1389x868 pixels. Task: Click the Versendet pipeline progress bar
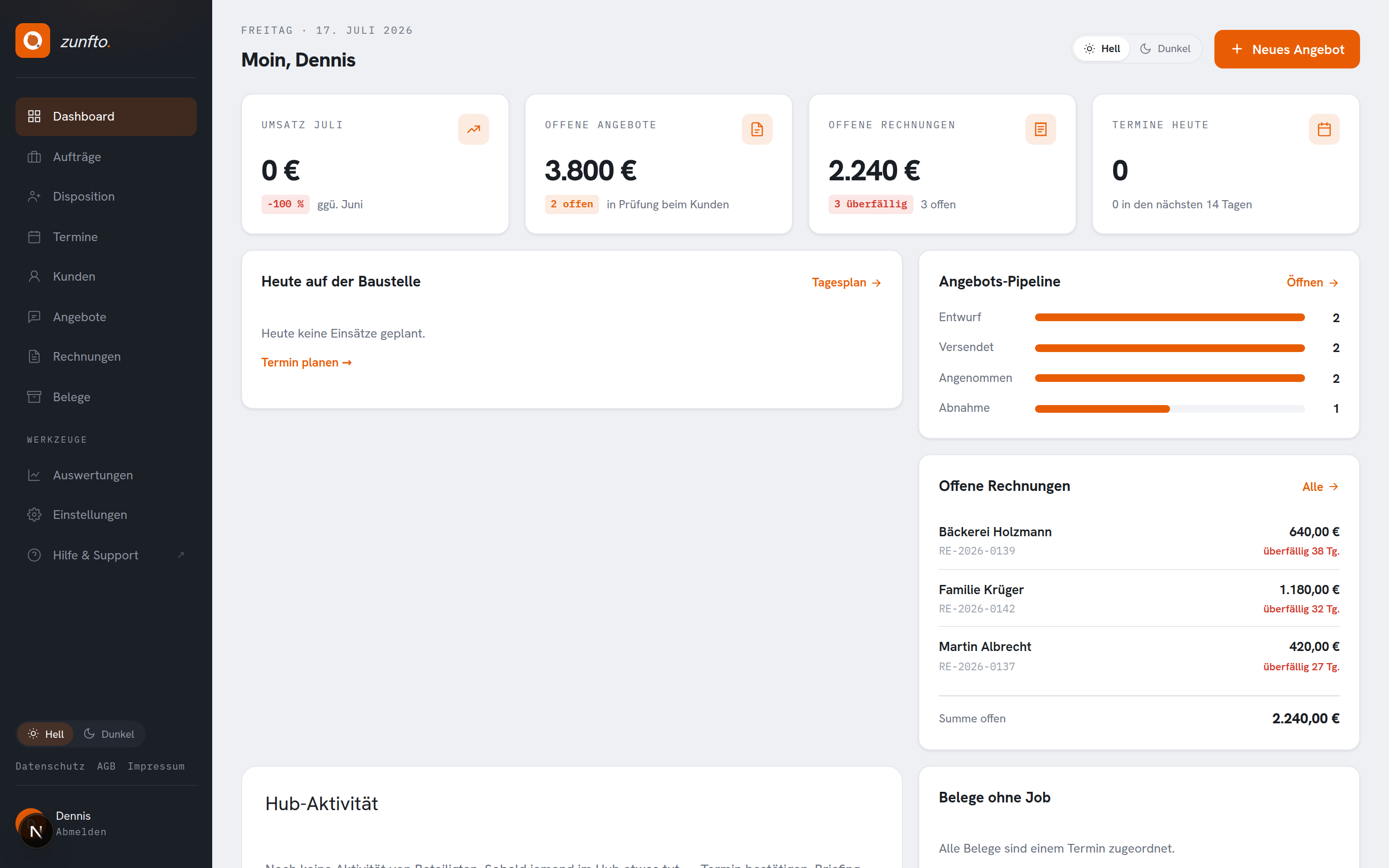pos(1170,348)
